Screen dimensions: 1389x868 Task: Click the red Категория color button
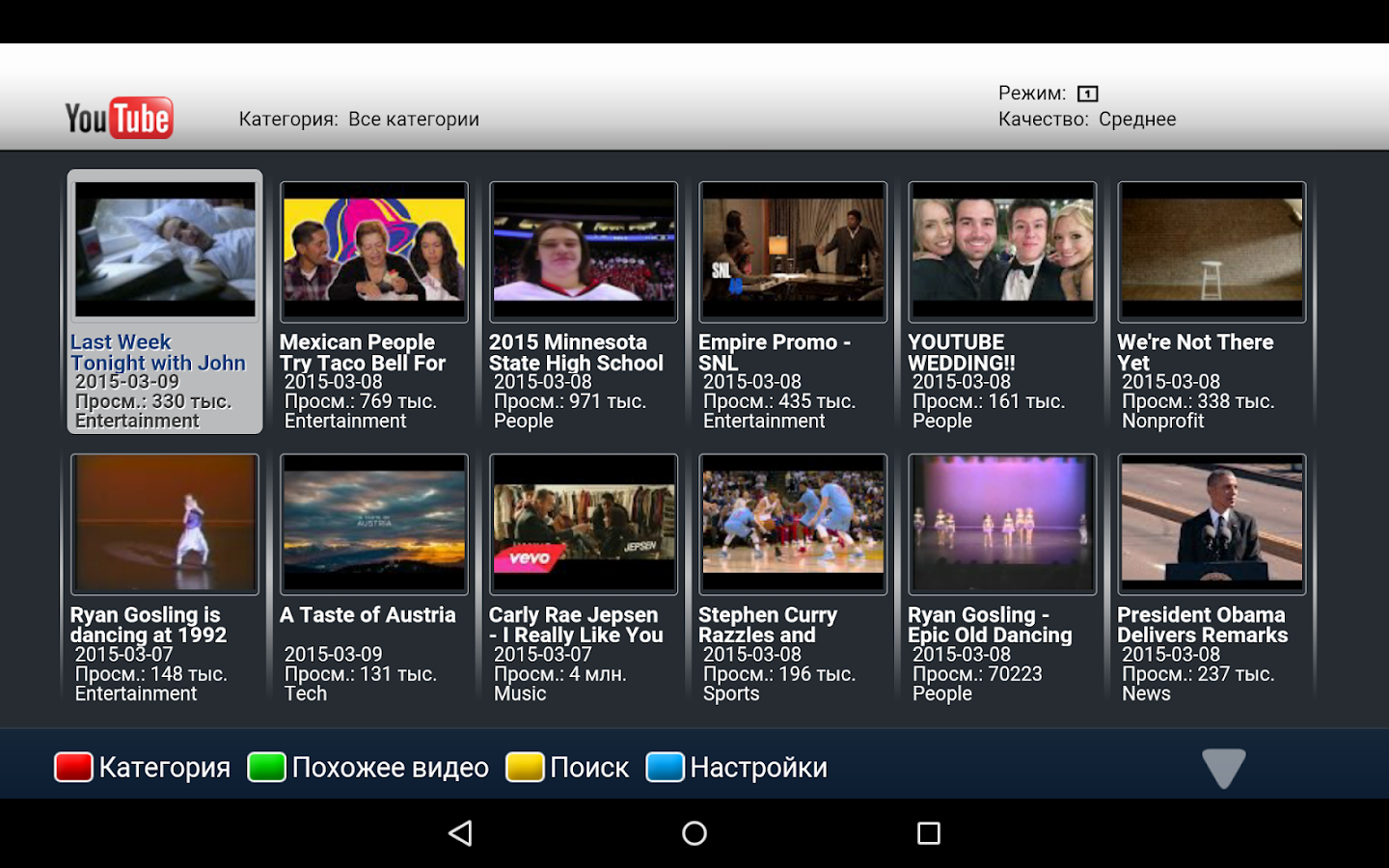(73, 767)
